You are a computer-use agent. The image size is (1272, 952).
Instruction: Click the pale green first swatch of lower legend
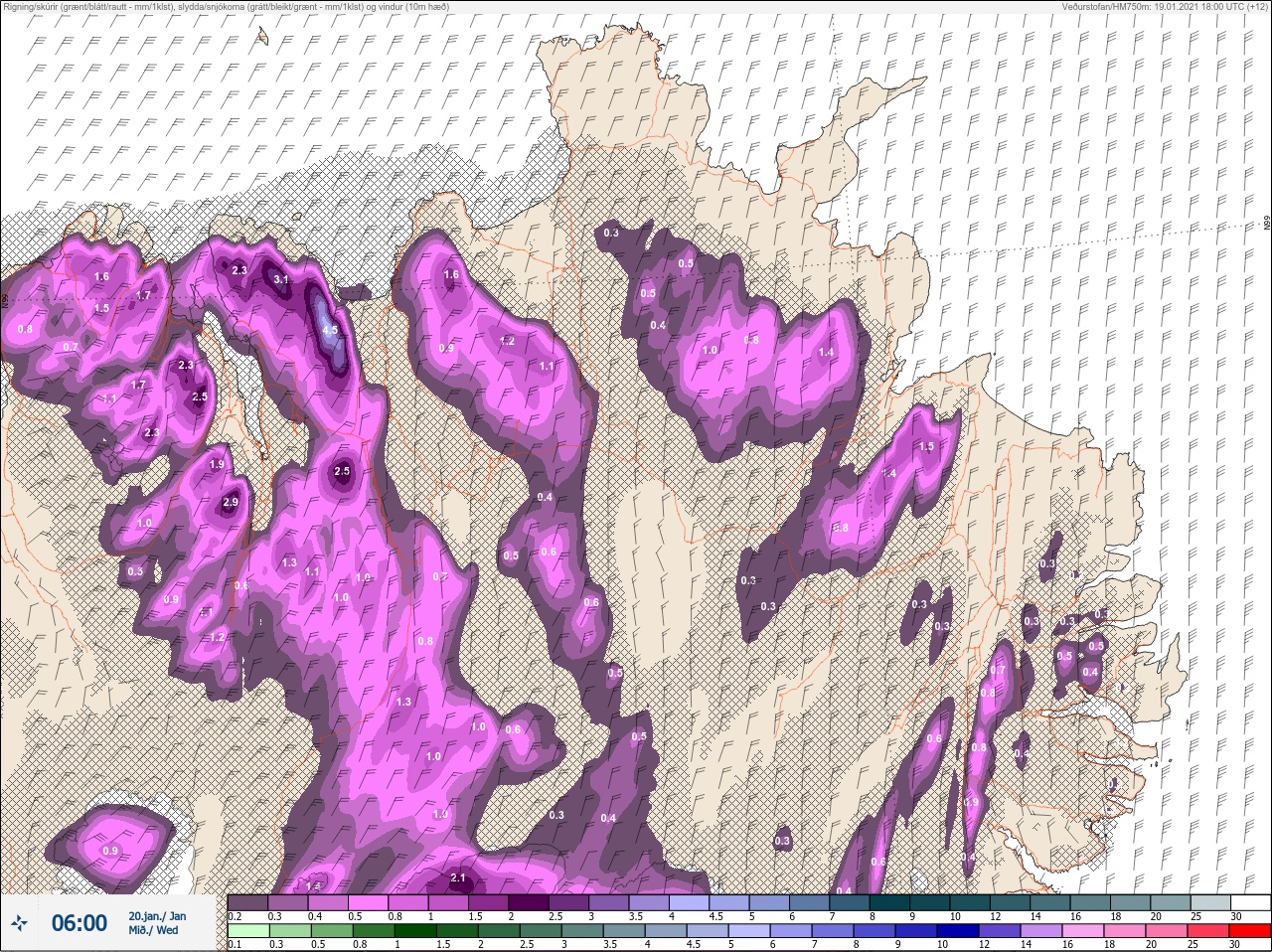[x=247, y=931]
